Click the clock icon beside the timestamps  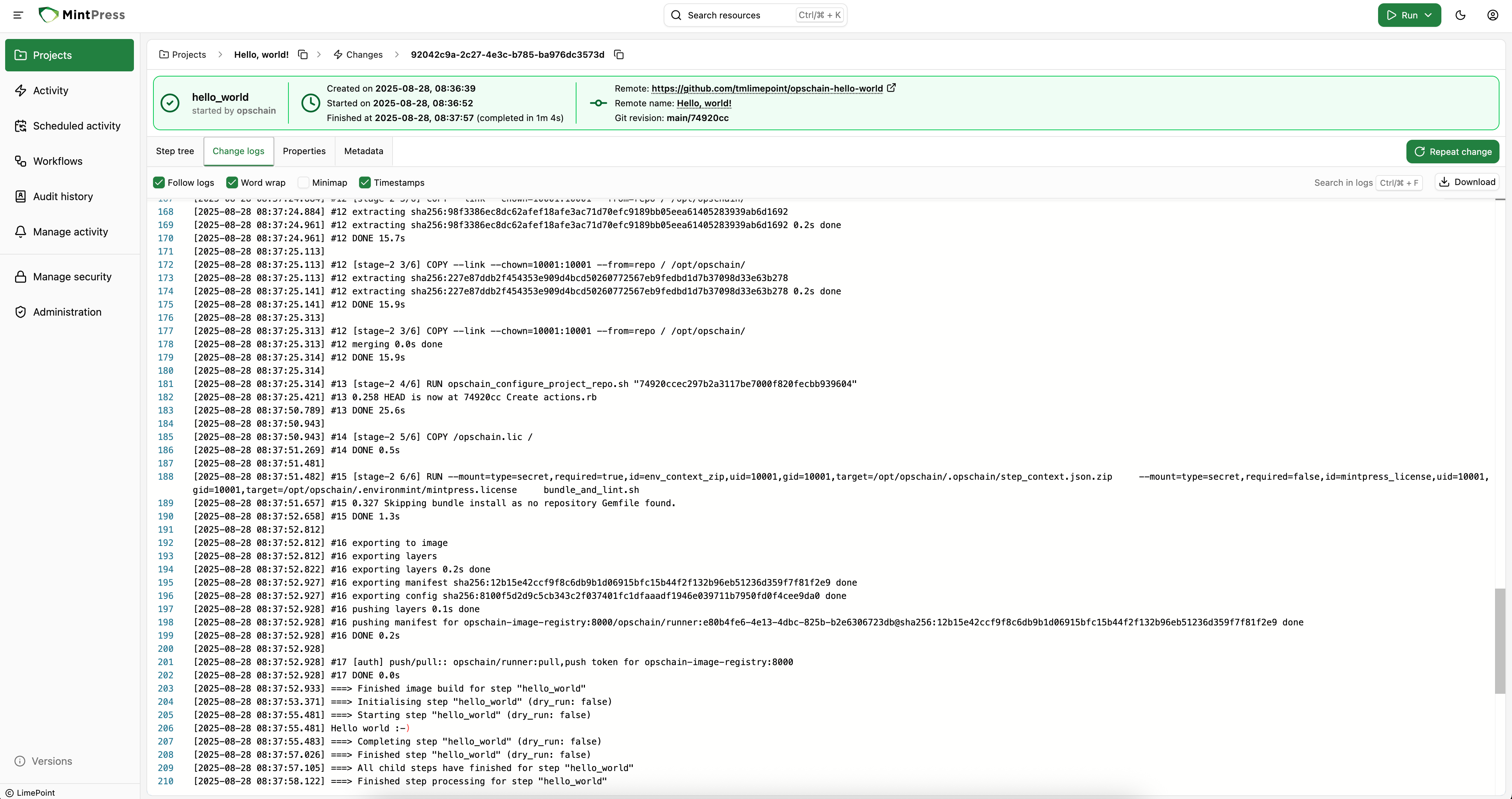(x=310, y=103)
